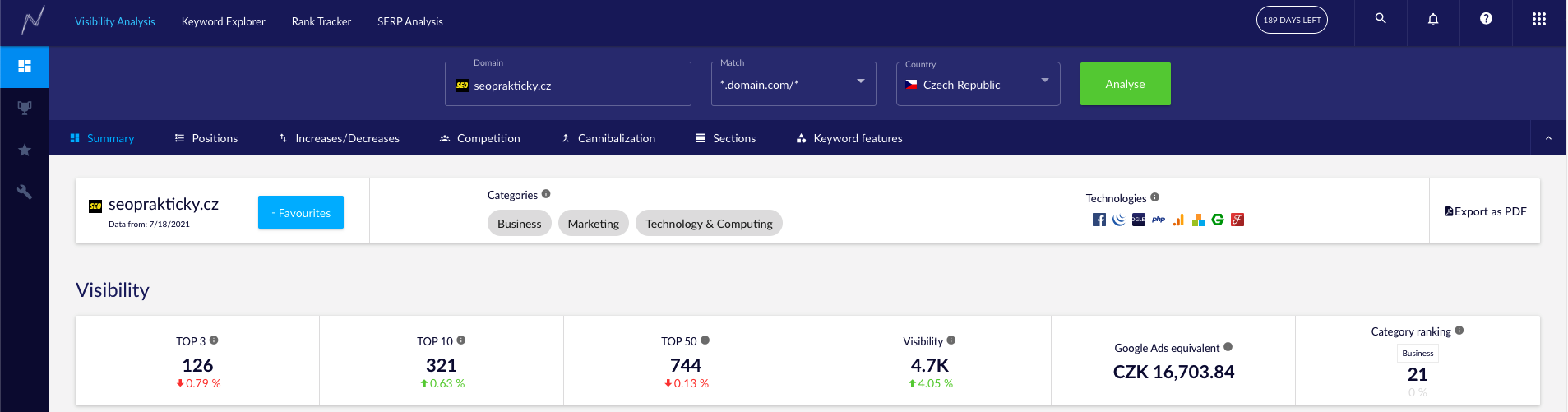Viewport: 1568px width, 412px height.
Task: Click the 0.79 % TOP 3 decrease
Action: click(198, 383)
